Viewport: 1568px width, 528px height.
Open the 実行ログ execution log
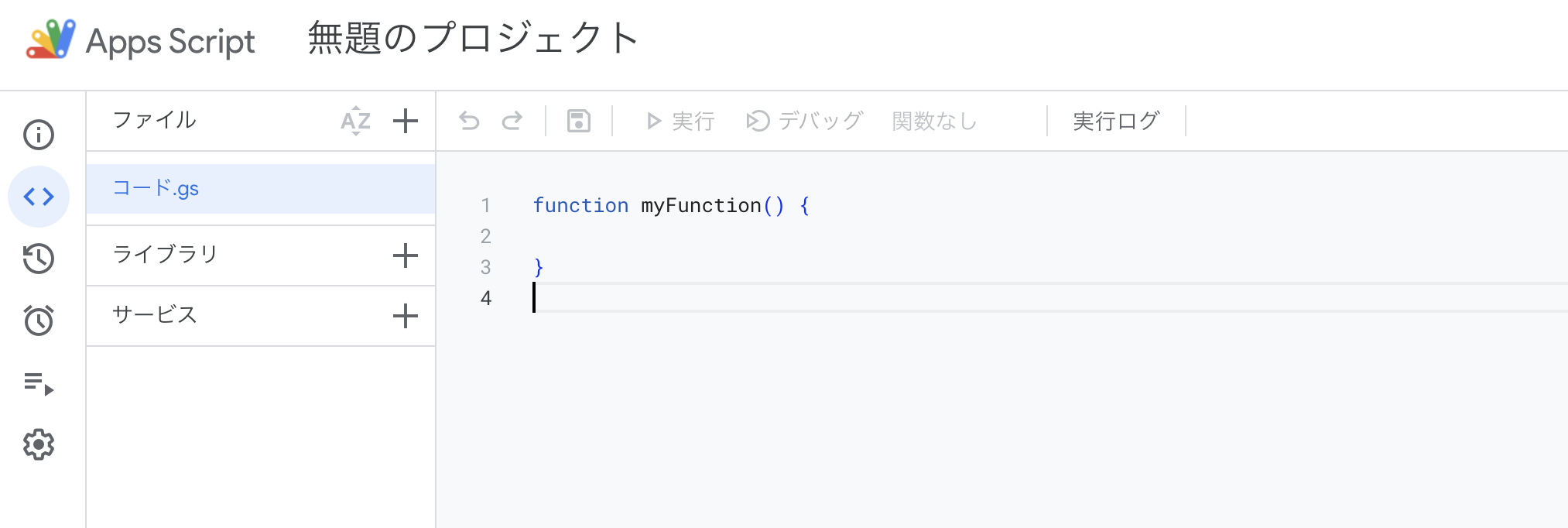tap(1115, 121)
